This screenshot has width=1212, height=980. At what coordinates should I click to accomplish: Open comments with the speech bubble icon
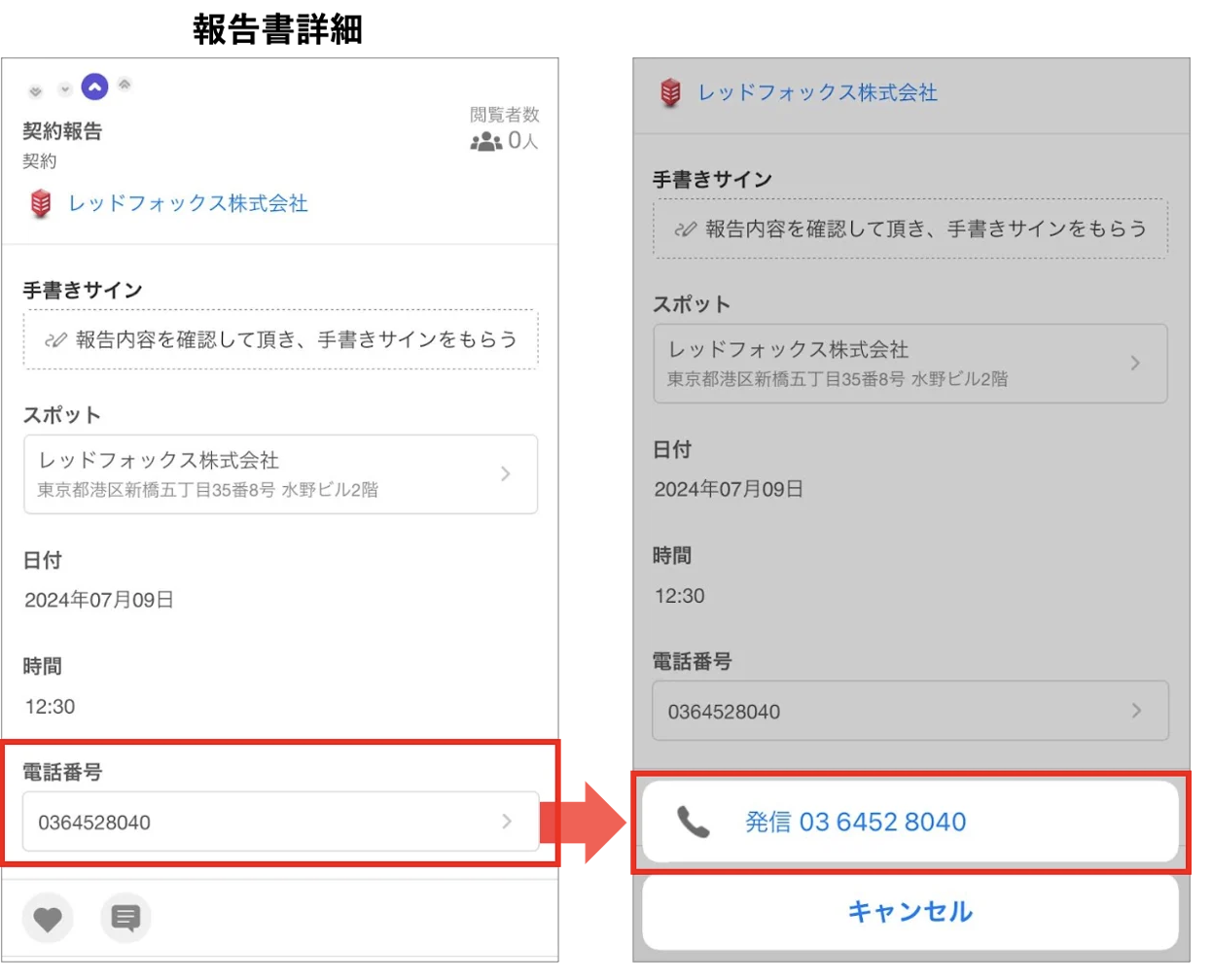pyautogui.click(x=125, y=918)
